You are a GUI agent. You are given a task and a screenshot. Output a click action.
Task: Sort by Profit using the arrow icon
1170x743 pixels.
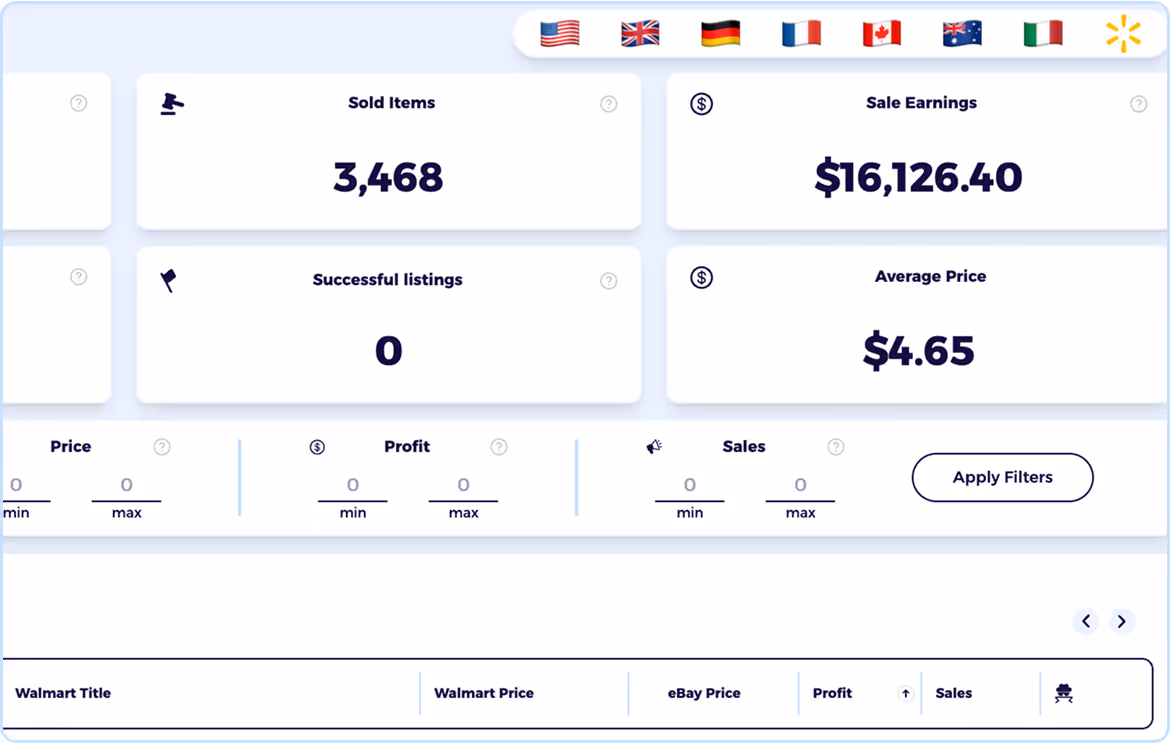pos(906,694)
